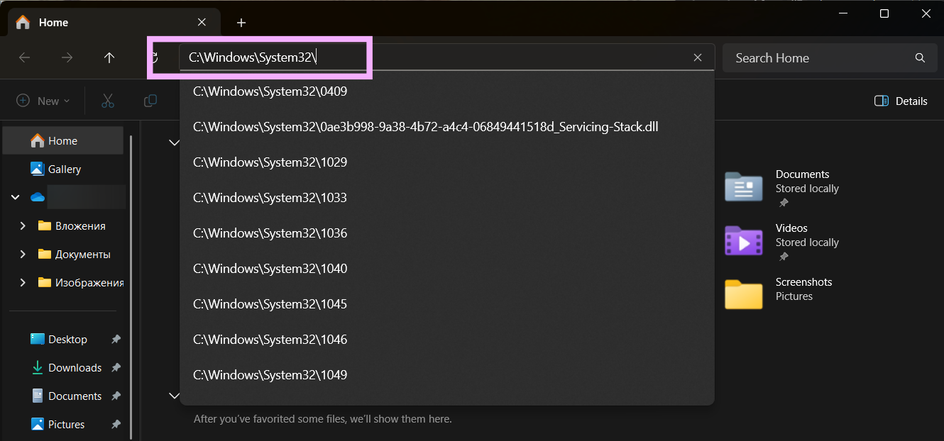This screenshot has width=944, height=441.
Task: Open Gallery in navigation pane
Action: (x=64, y=169)
